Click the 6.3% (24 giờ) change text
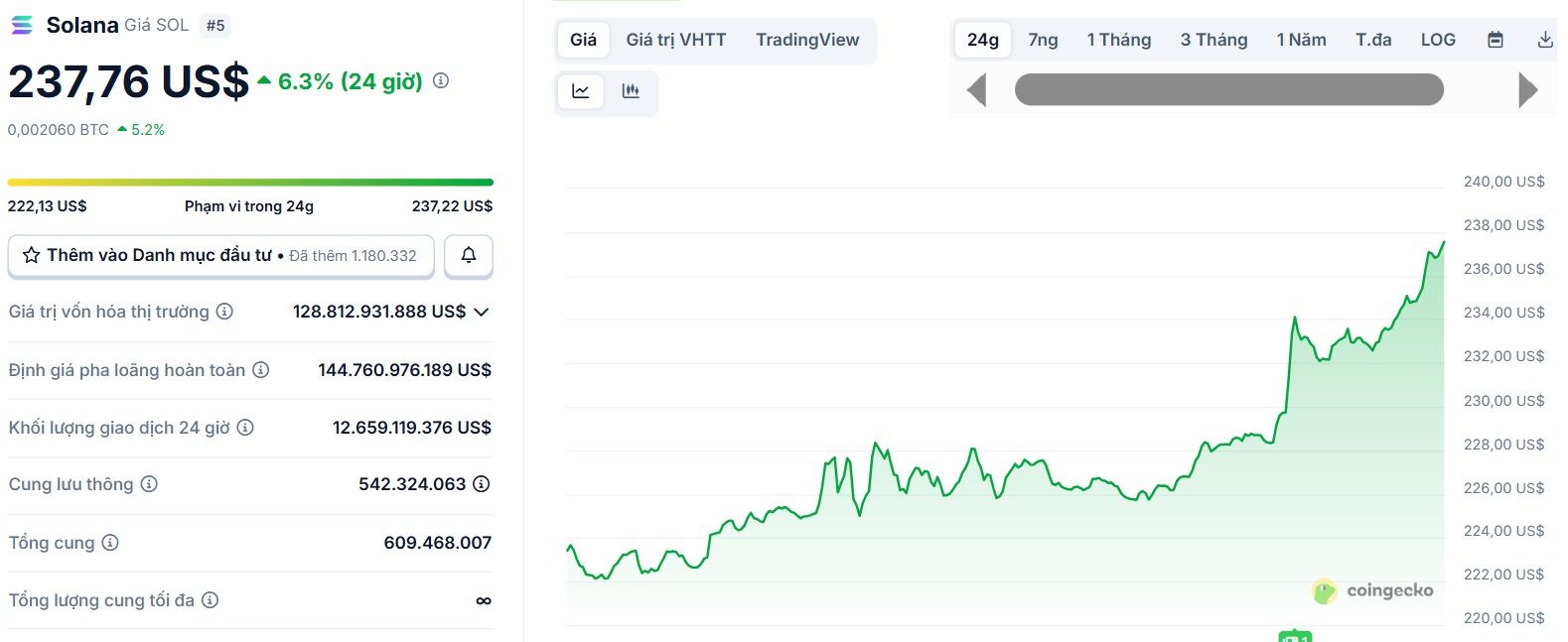 (351, 81)
